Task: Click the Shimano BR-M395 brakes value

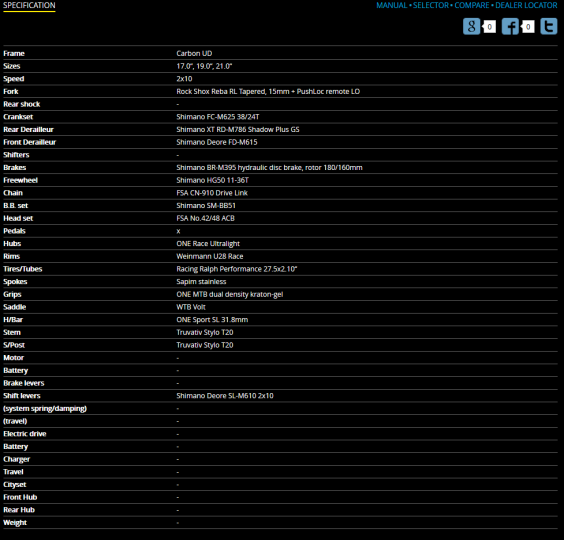Action: point(269,167)
